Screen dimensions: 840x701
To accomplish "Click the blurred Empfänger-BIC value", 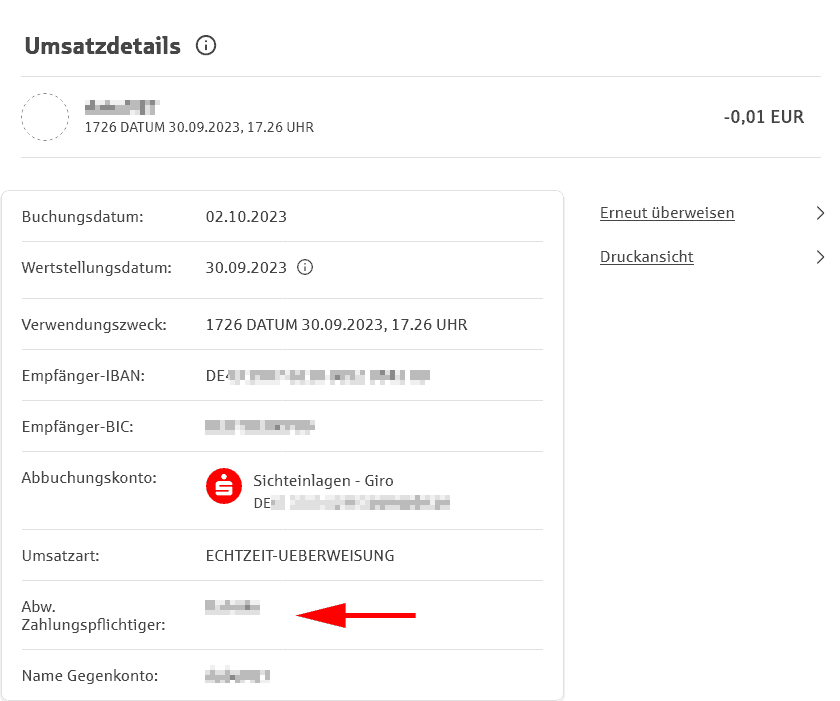I will [260, 427].
